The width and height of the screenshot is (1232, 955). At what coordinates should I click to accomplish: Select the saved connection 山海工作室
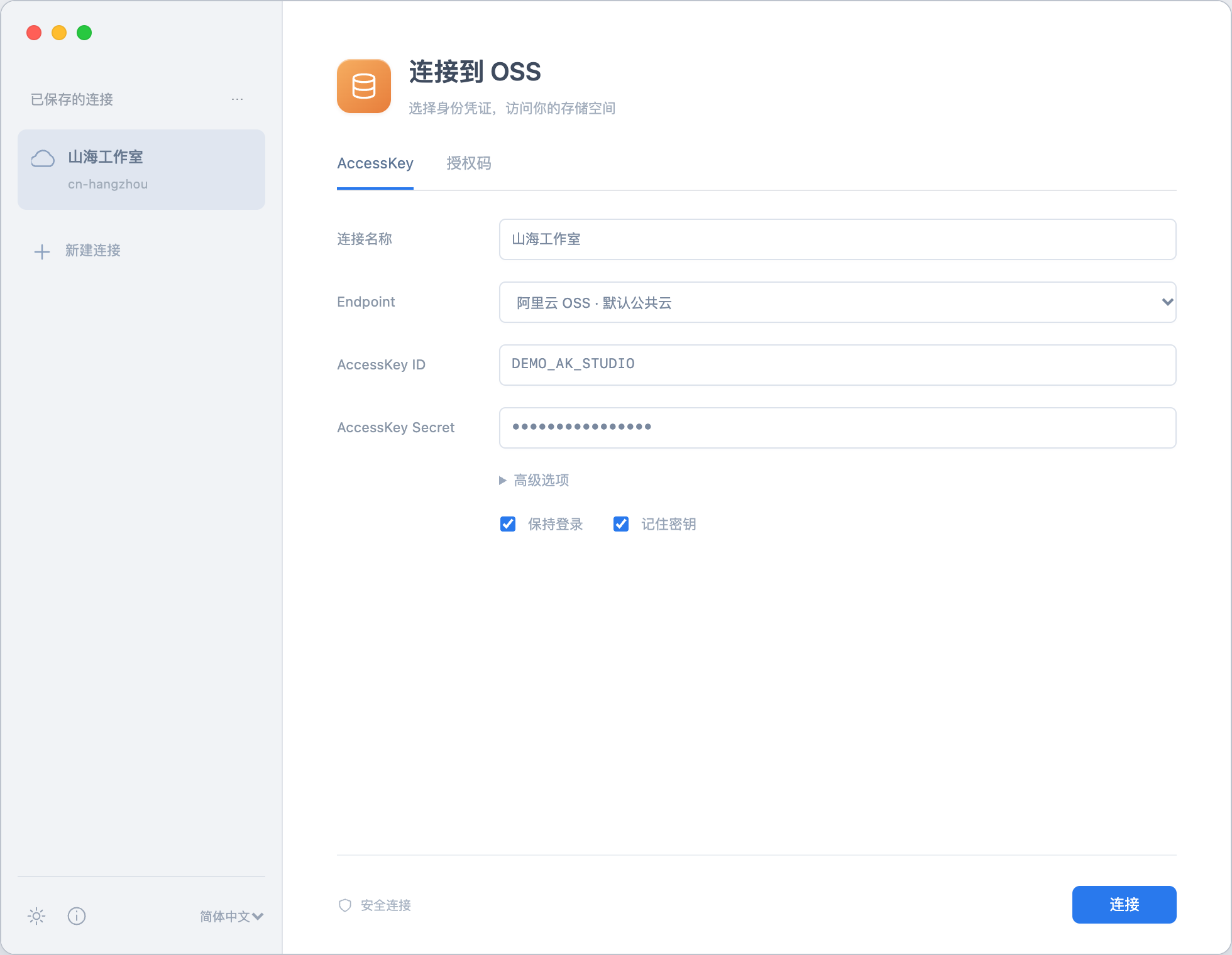(141, 170)
